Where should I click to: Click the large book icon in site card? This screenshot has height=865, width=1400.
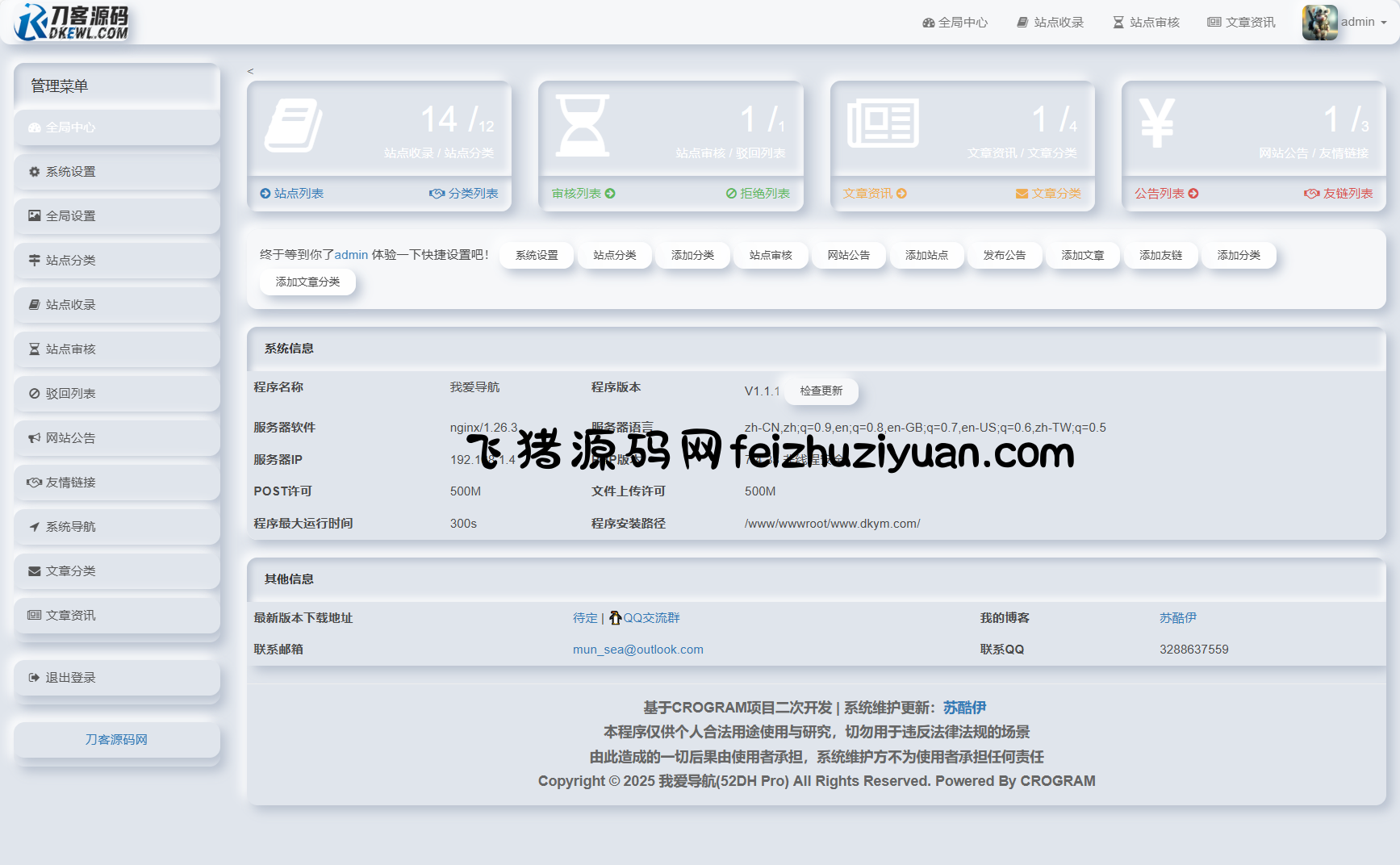click(x=293, y=126)
